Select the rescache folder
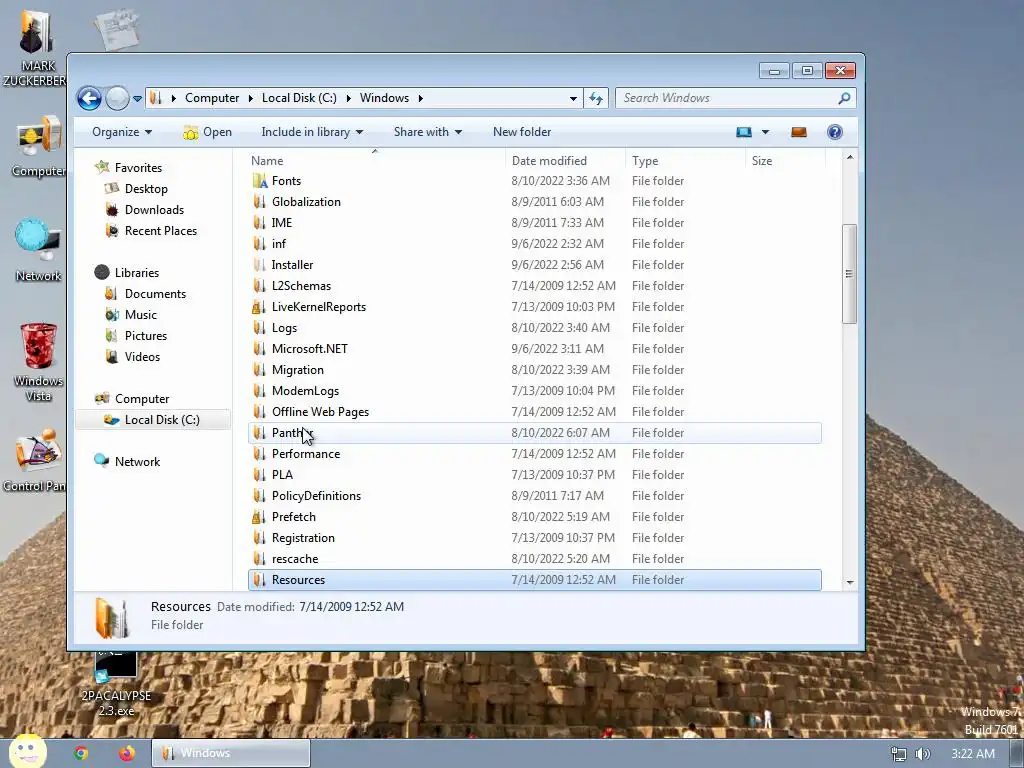 (x=295, y=558)
